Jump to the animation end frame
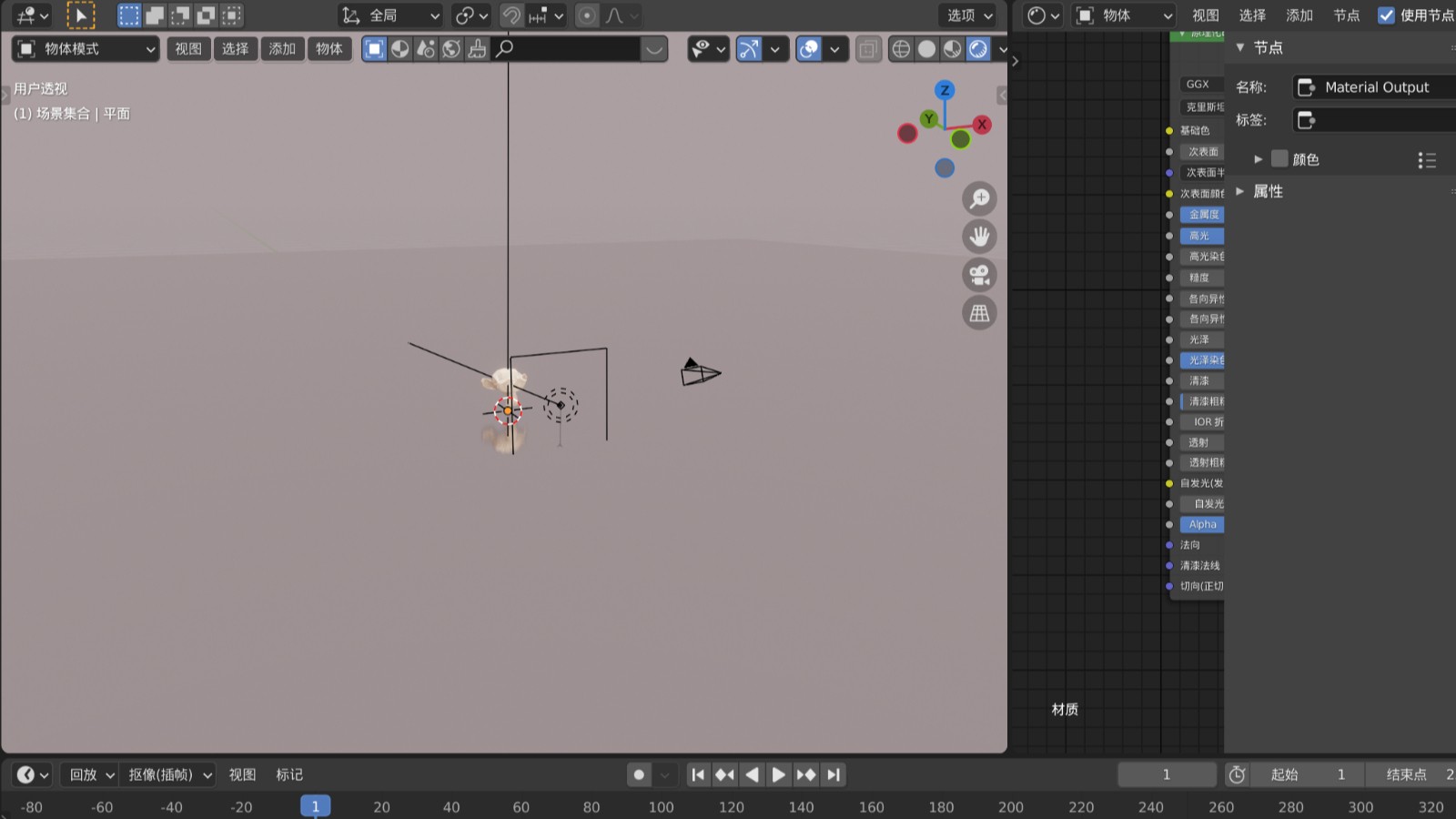This screenshot has width=1456, height=819. tap(833, 774)
